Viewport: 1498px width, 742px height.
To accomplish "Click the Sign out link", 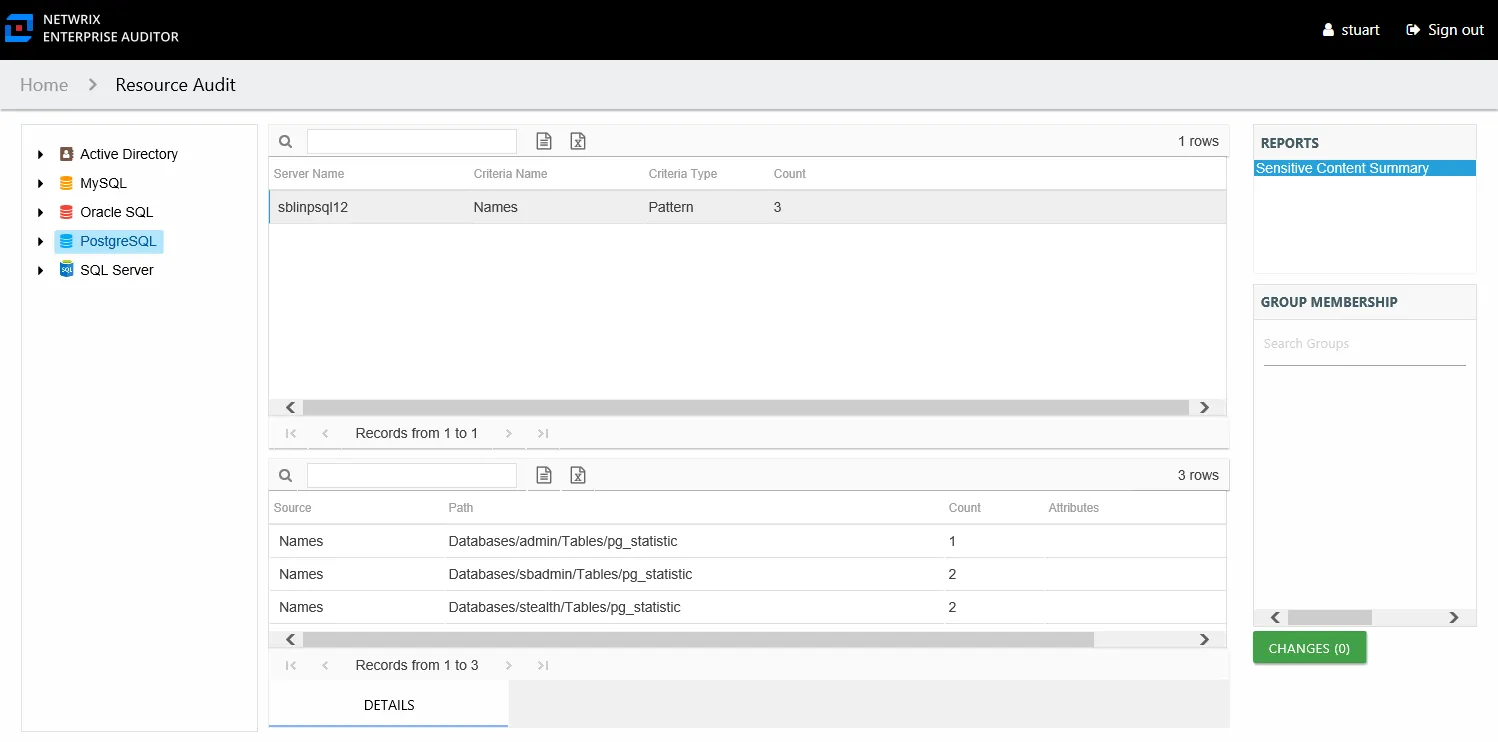I will pyautogui.click(x=1445, y=30).
